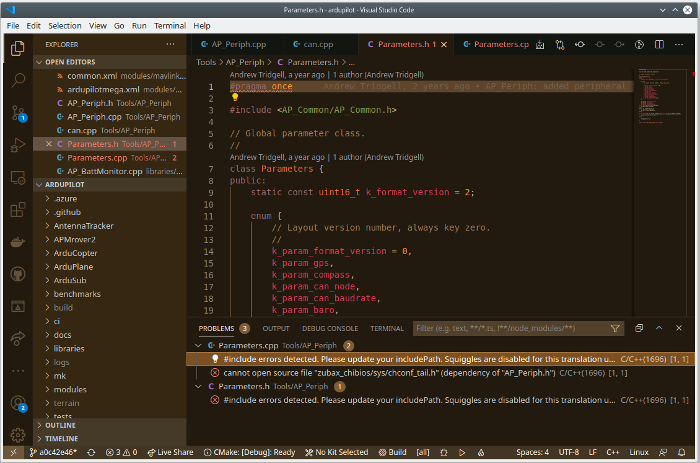Open the Explorer view in activity bar
The height and width of the screenshot is (463, 700).
point(17,48)
